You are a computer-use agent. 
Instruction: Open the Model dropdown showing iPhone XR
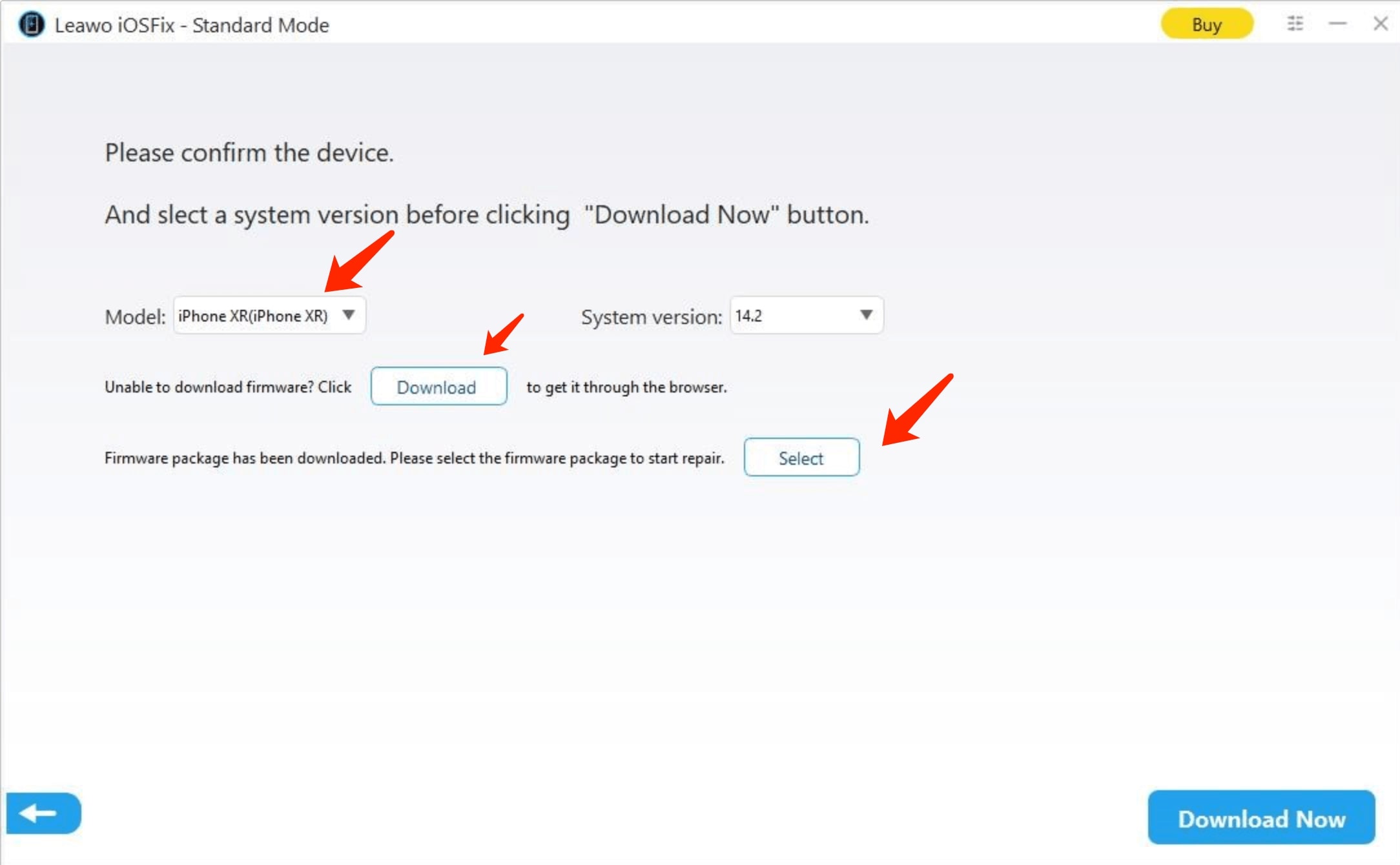click(269, 316)
